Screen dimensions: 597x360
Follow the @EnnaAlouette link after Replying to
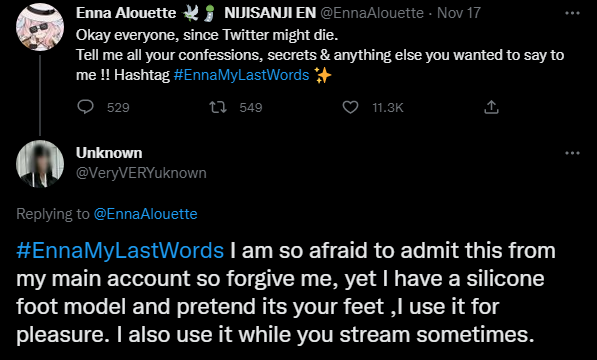tap(145, 214)
